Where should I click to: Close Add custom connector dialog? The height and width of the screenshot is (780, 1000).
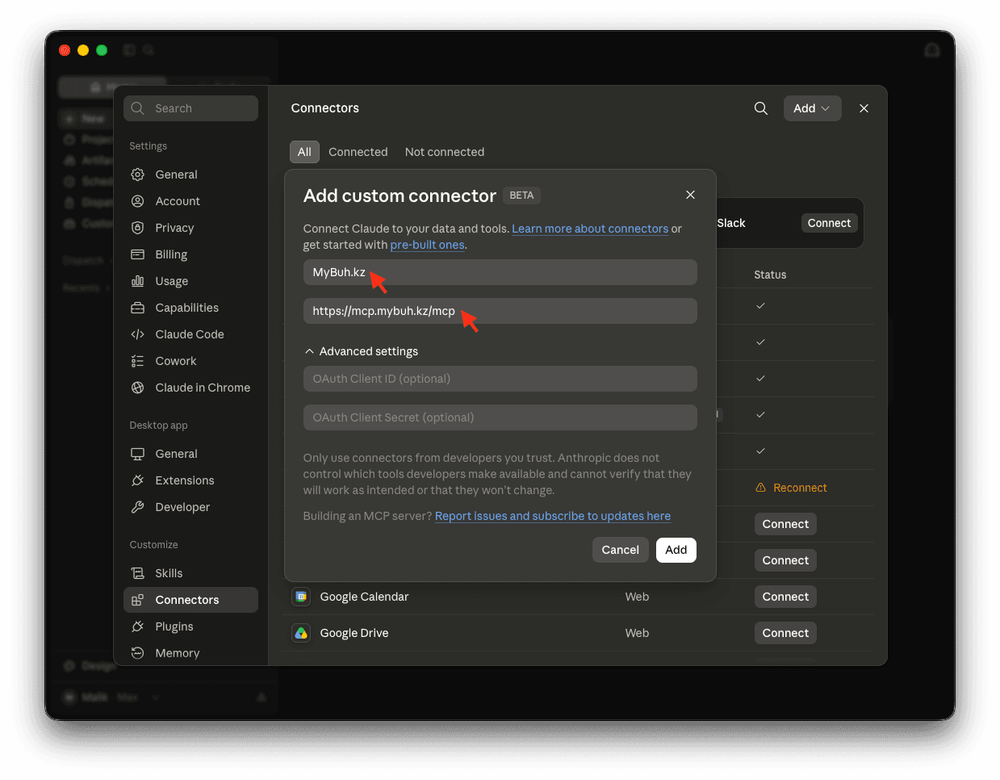tap(690, 195)
